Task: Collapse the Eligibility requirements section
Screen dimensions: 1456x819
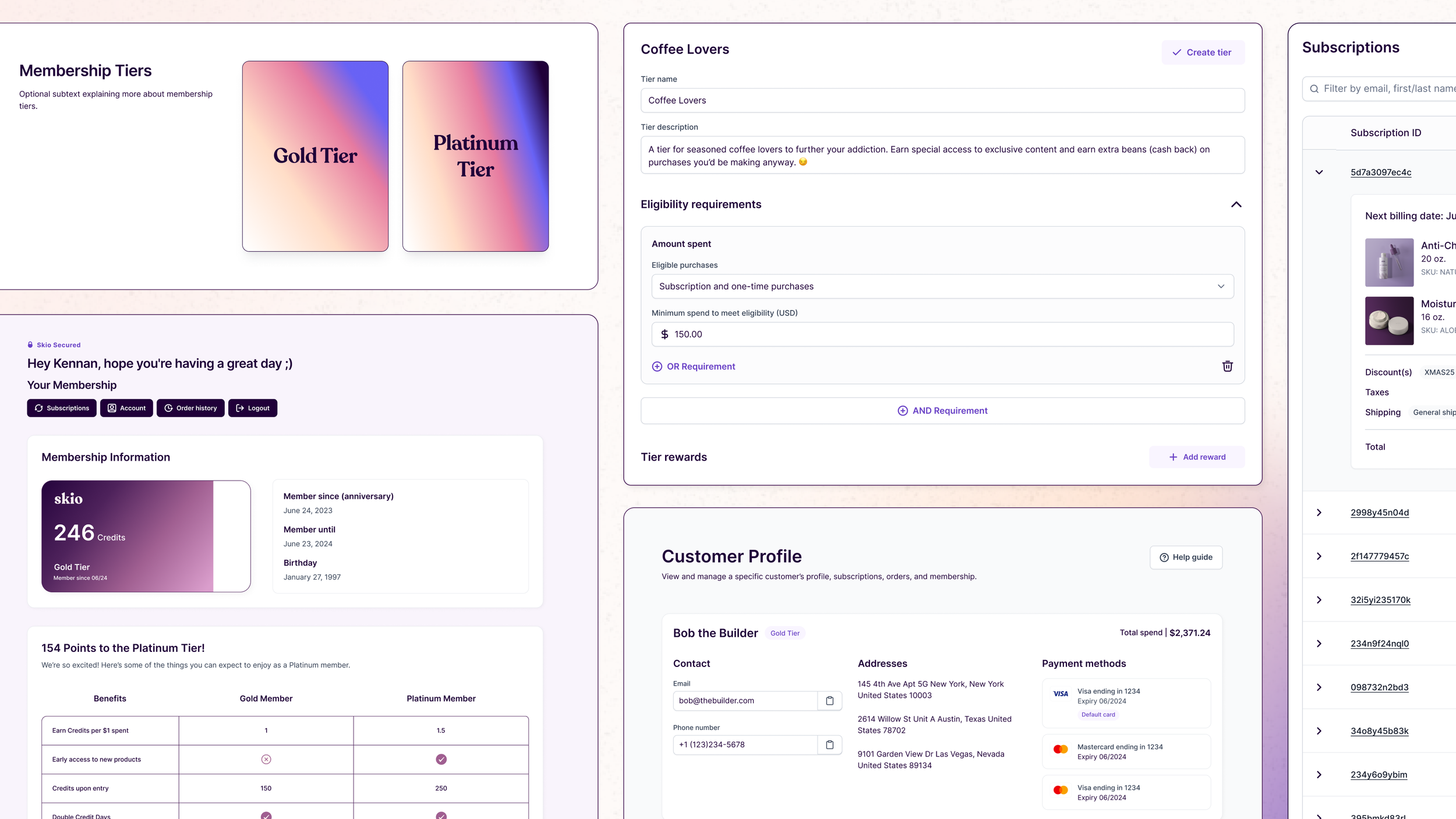Action: (1236, 204)
